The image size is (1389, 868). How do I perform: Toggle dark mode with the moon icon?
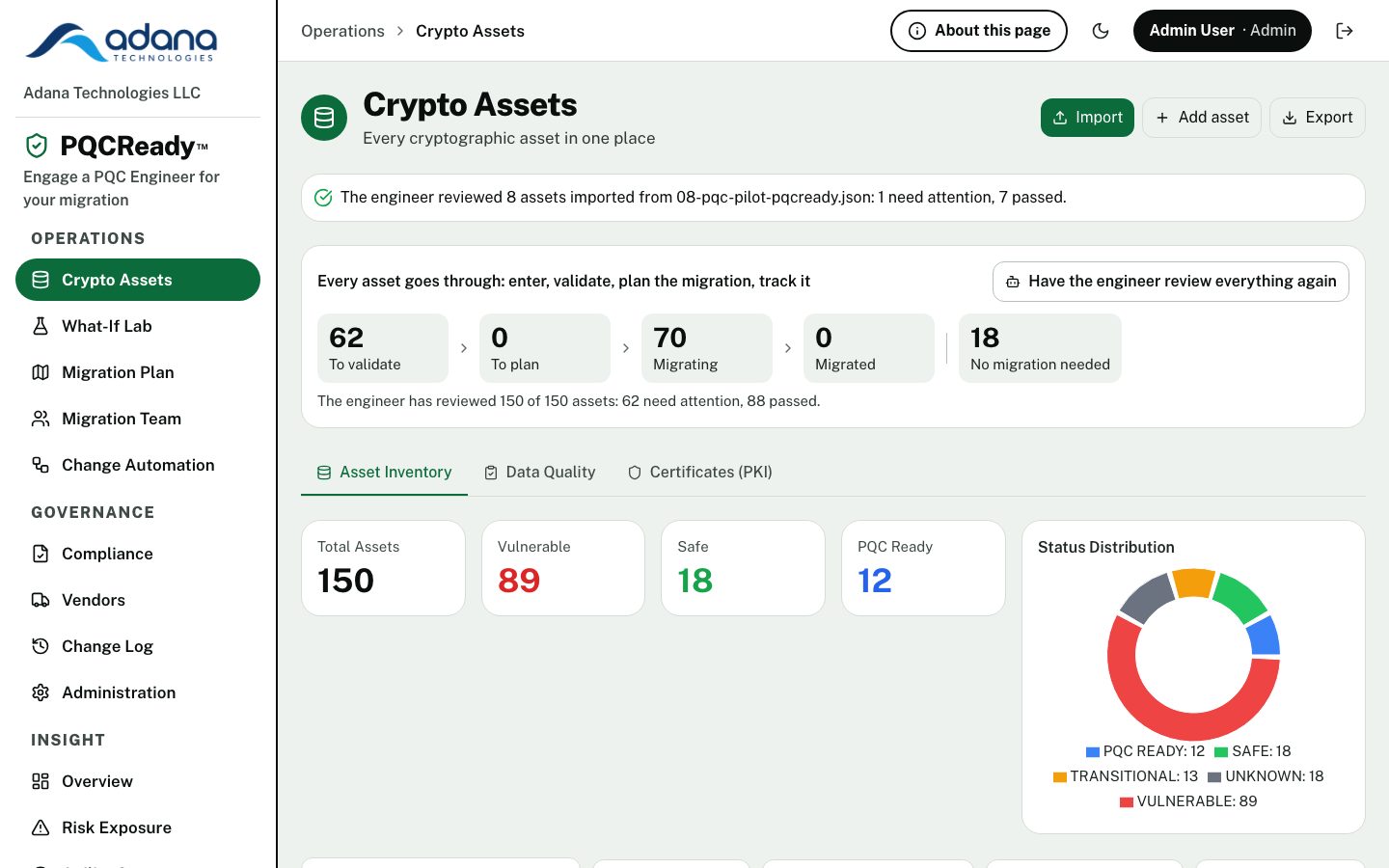[x=1101, y=31]
